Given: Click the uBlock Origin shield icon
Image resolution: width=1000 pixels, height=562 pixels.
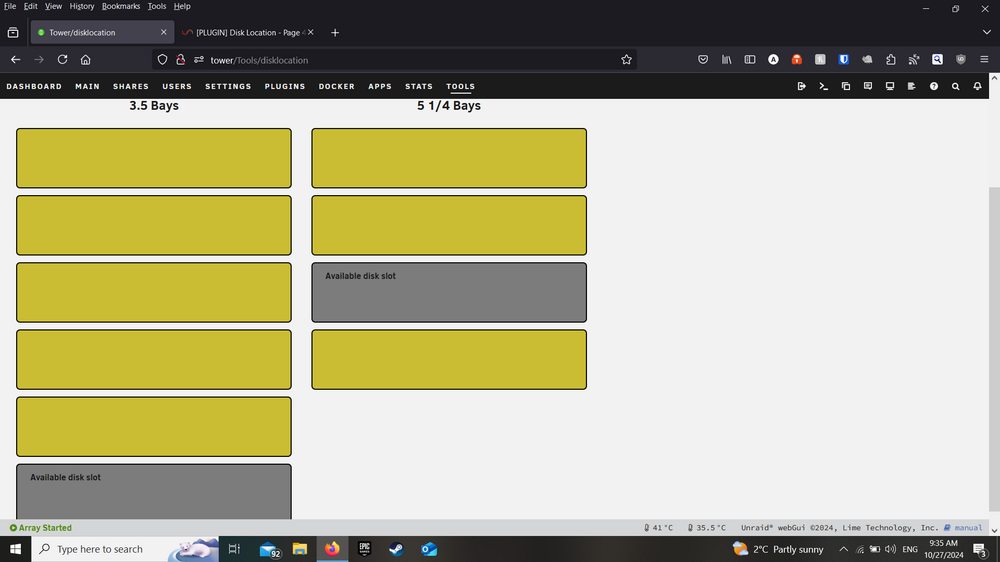Looking at the screenshot, I should click(960, 59).
